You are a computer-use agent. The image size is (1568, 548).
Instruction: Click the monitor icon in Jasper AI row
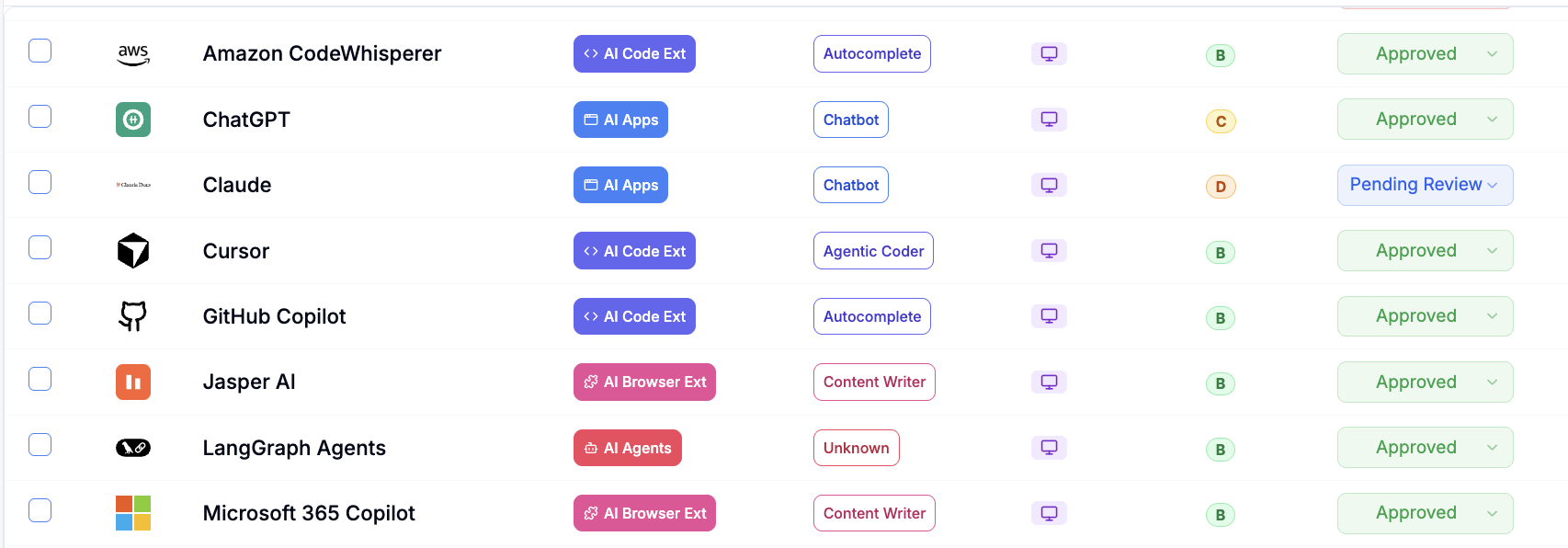click(x=1049, y=382)
